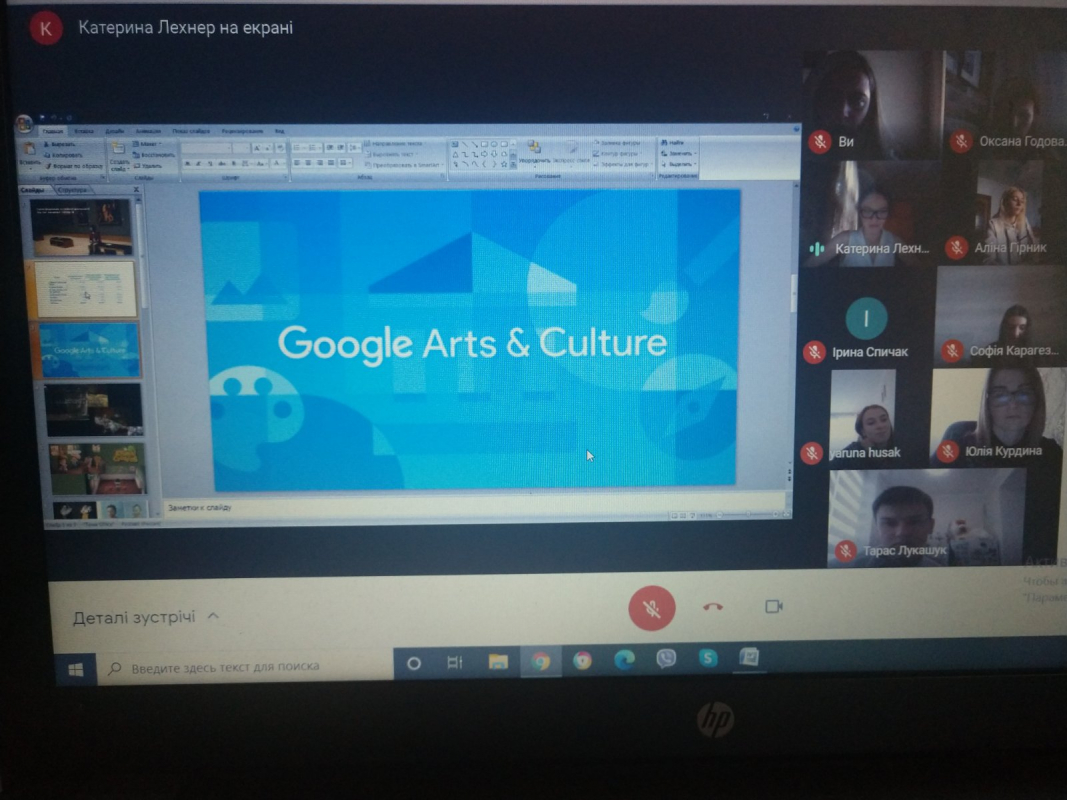The image size is (1067, 800).
Task: Turn on the camera in the meeting
Action: pos(774,606)
